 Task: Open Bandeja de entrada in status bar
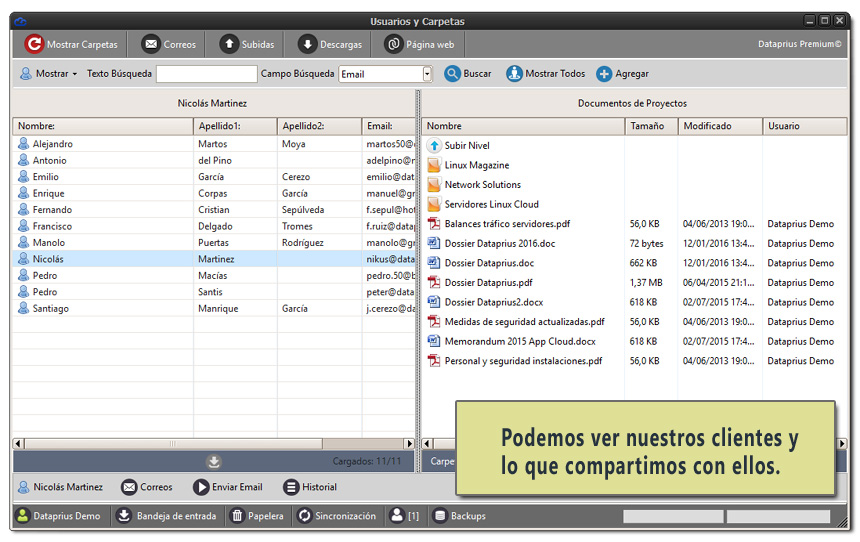[167, 516]
